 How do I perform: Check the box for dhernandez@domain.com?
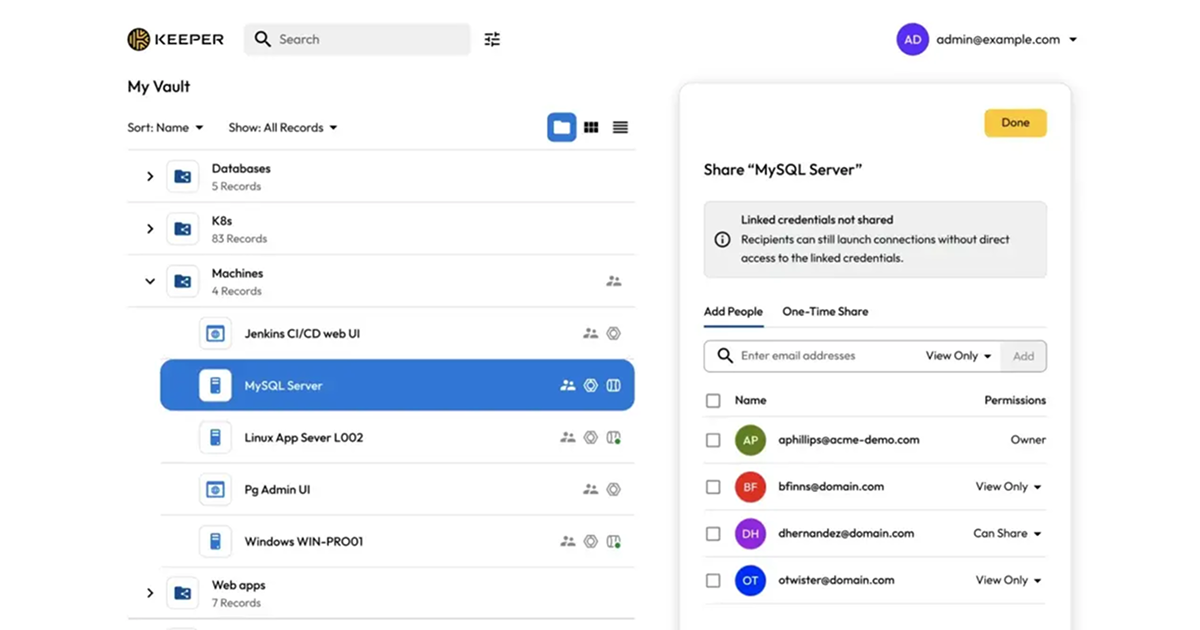coord(713,534)
